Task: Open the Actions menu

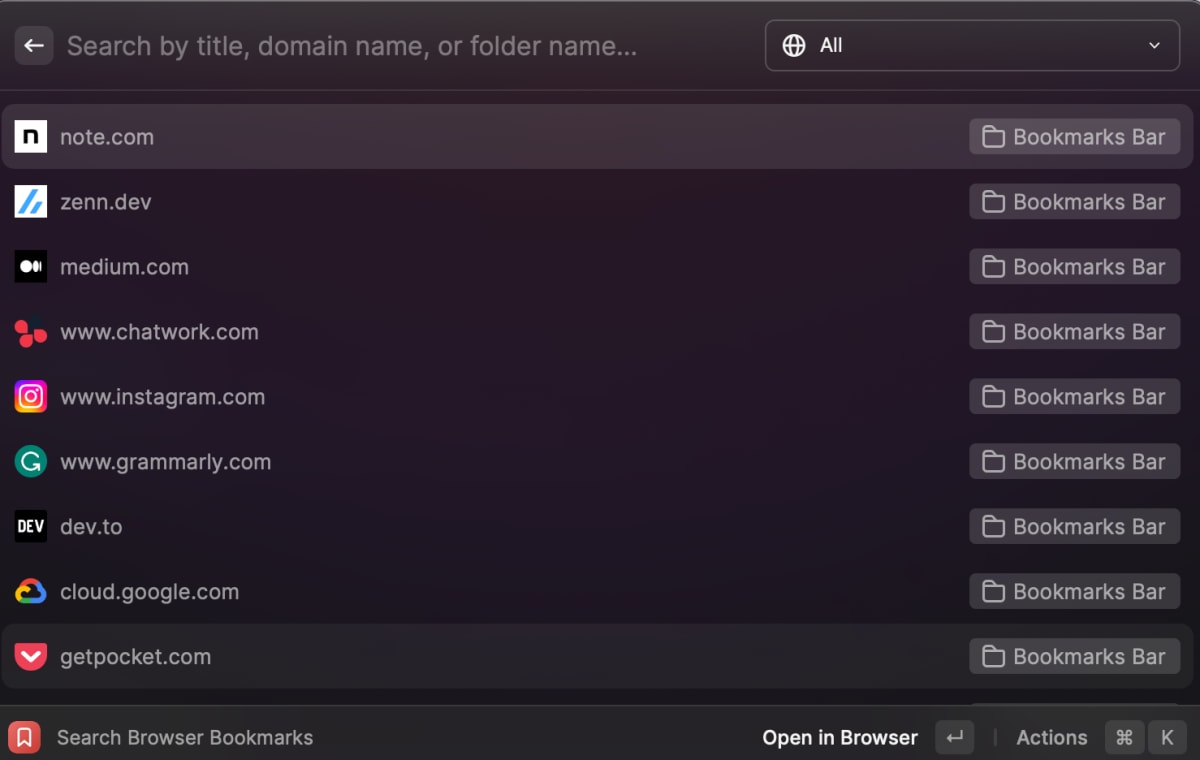Action: 1052,738
